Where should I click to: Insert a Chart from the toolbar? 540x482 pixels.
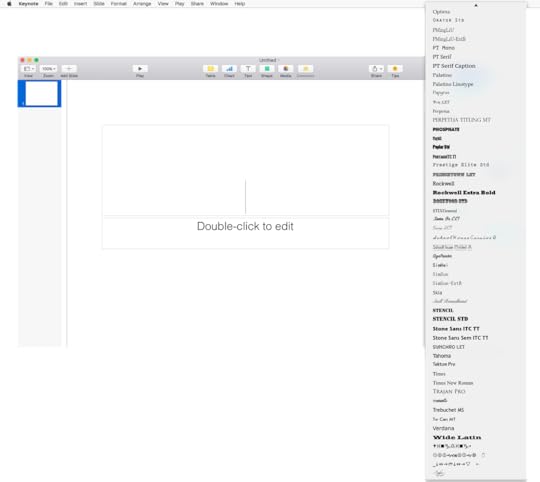(x=229, y=69)
